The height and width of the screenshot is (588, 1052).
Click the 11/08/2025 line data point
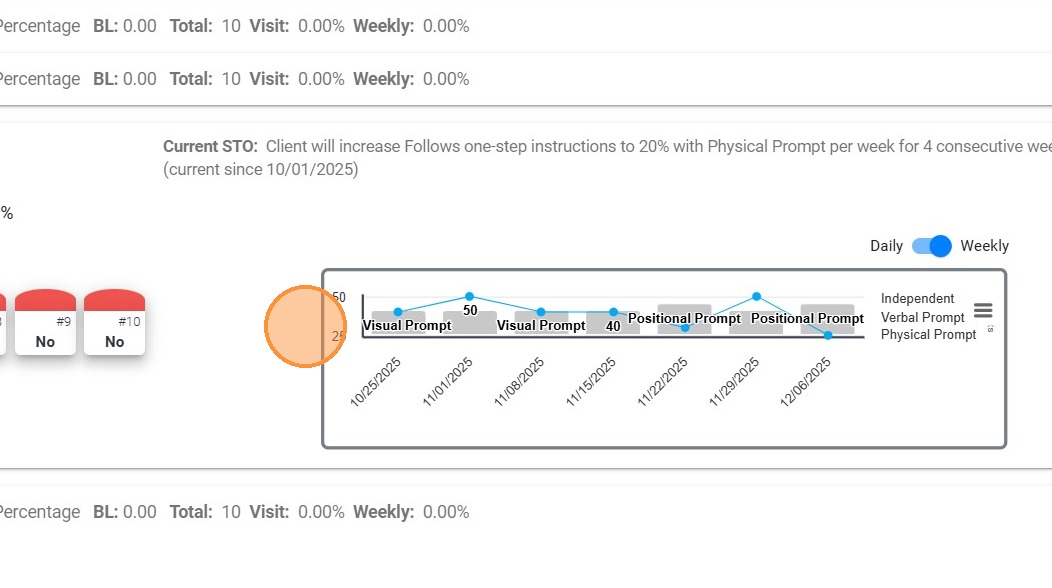[x=541, y=313]
